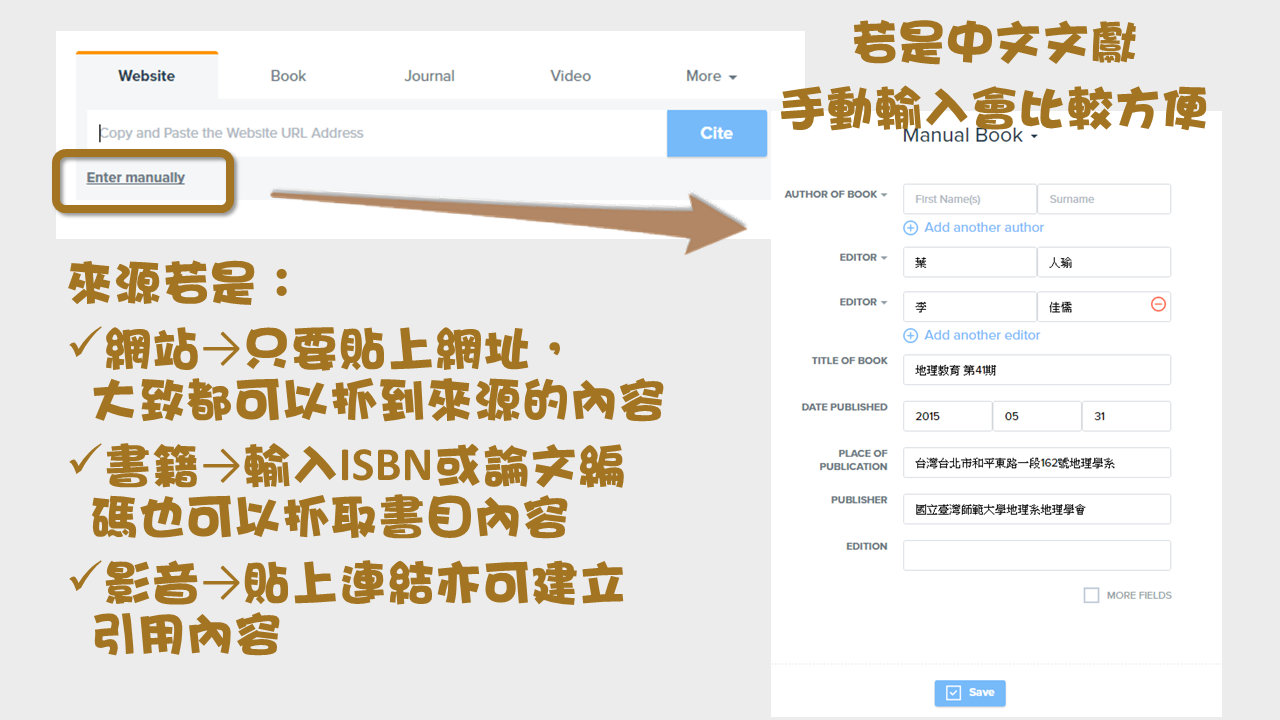Click the first editor name field 葉
Screen dimensions: 1280x720
[x=969, y=262]
